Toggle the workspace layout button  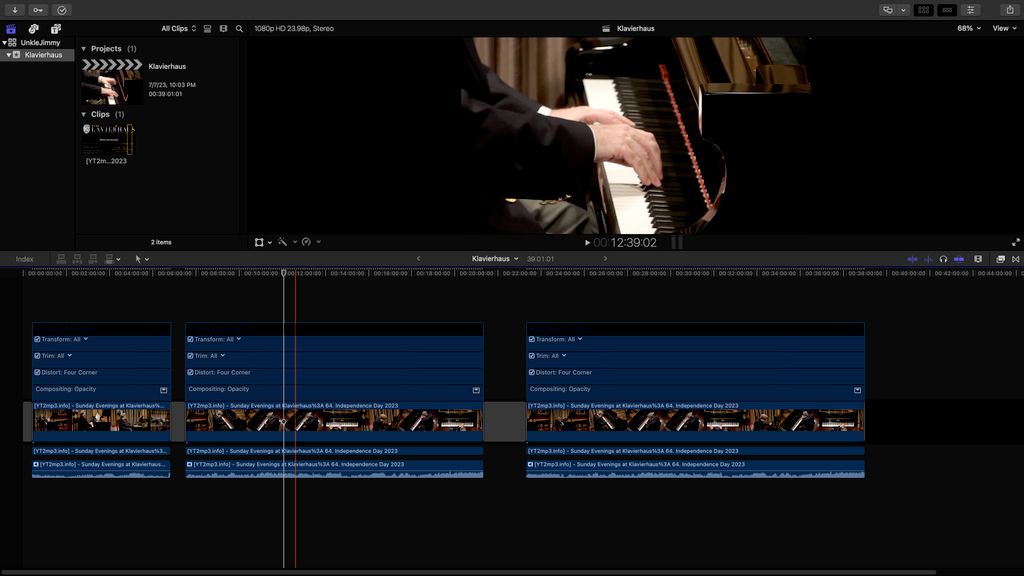[x=888, y=10]
